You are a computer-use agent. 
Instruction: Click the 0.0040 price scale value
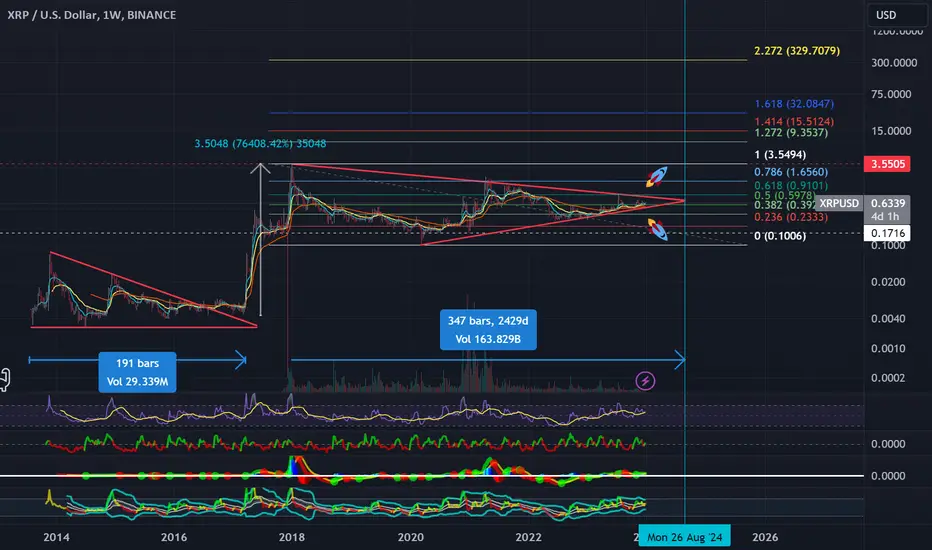point(889,319)
